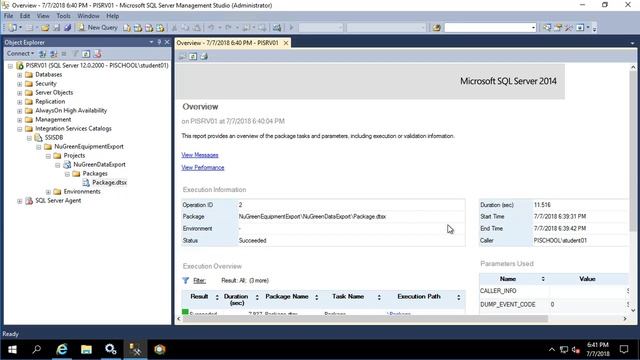640x360 pixels.
Task: Click the Analysis Services XMLA Query icon
Action: [160, 28]
